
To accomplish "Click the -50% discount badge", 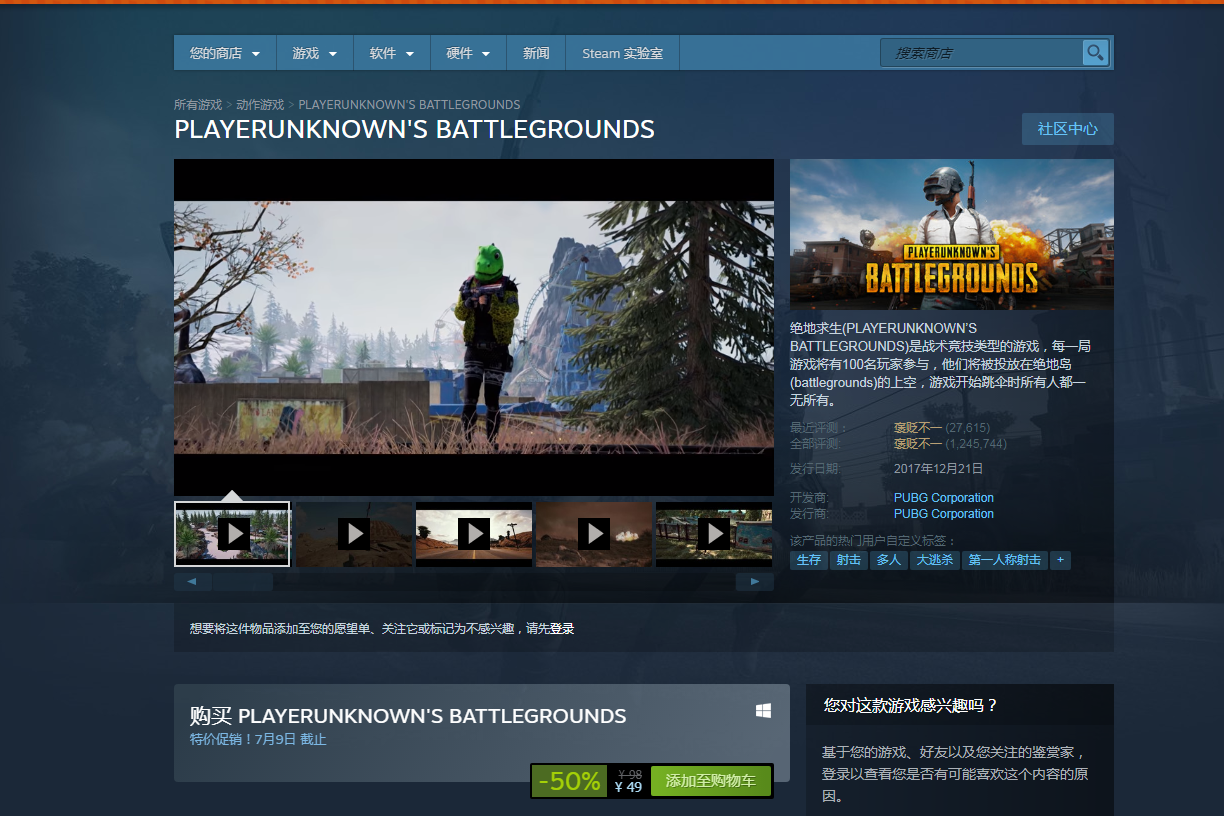I will (569, 781).
